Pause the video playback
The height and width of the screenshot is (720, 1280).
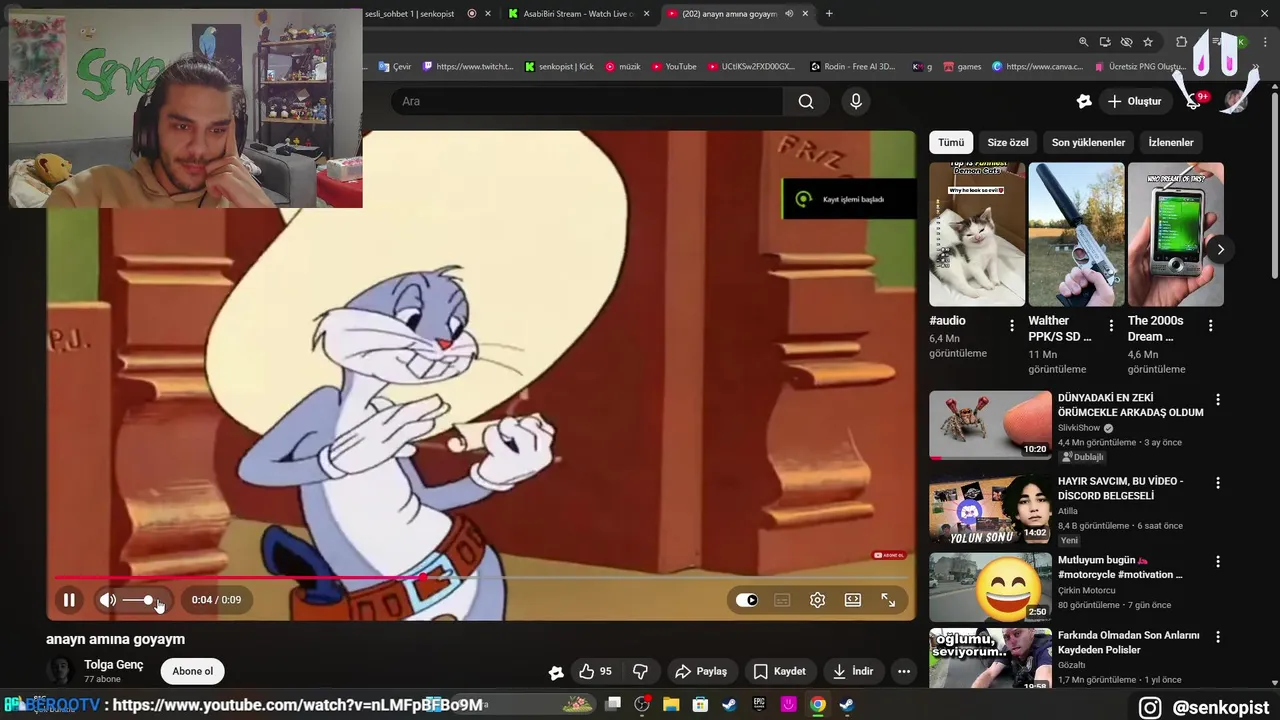[x=69, y=600]
